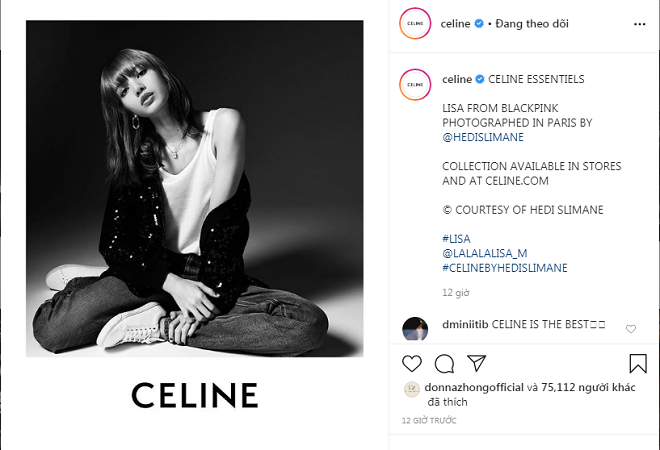The height and width of the screenshot is (450, 660).
Task: Open donnazhongofficial small avatar
Action: 412,389
